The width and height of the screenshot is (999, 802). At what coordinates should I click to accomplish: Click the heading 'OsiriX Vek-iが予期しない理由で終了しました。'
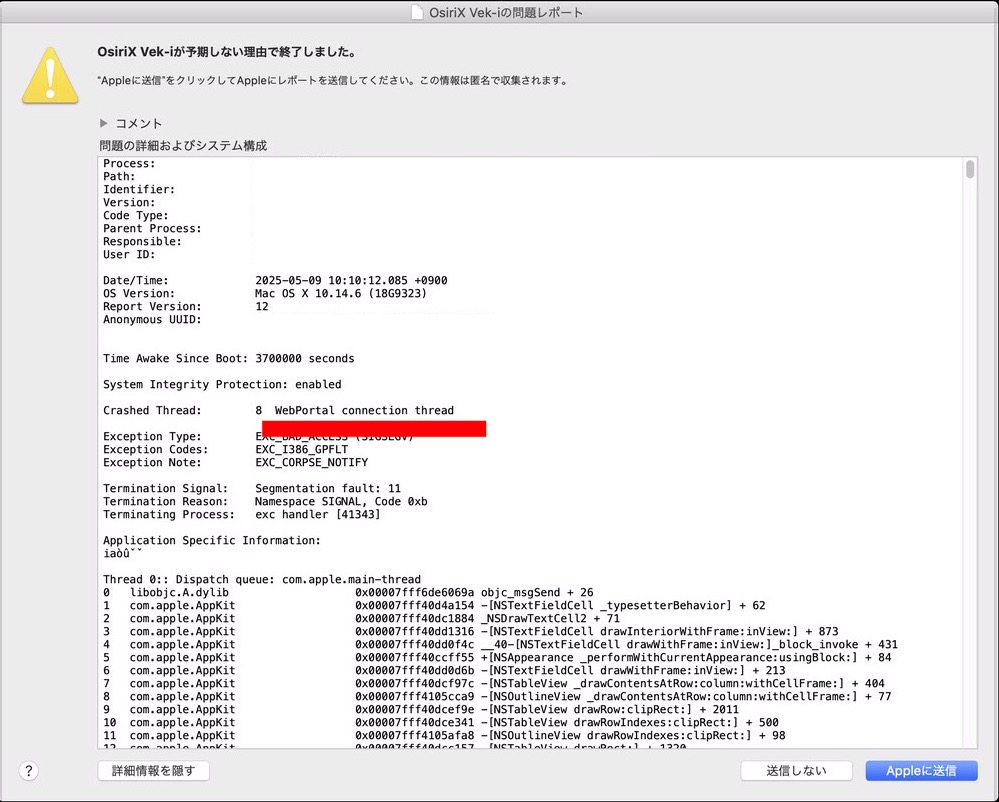(x=227, y=52)
